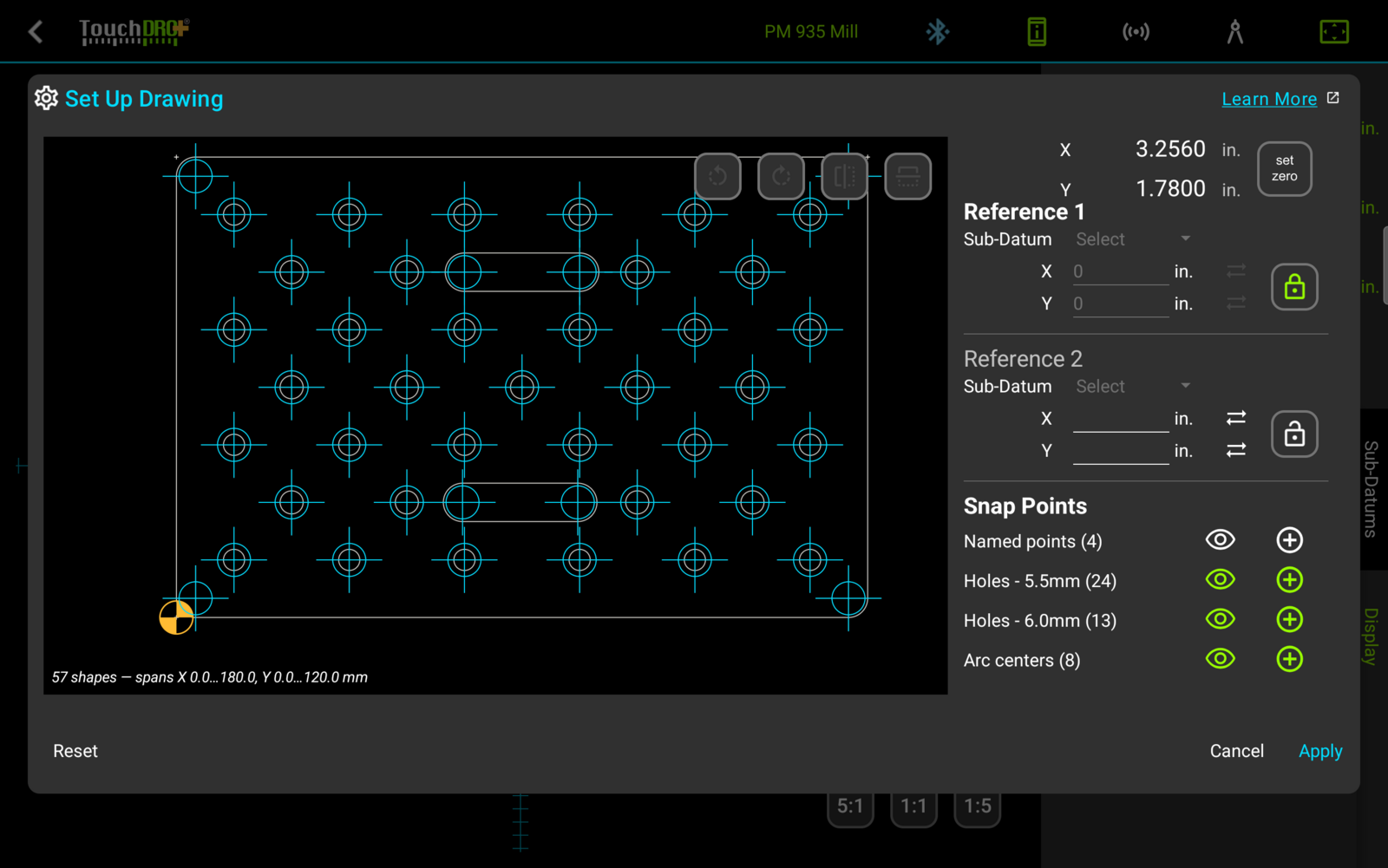Lock Reference 2 coordinates
This screenshot has width=1388, height=868.
click(1294, 434)
